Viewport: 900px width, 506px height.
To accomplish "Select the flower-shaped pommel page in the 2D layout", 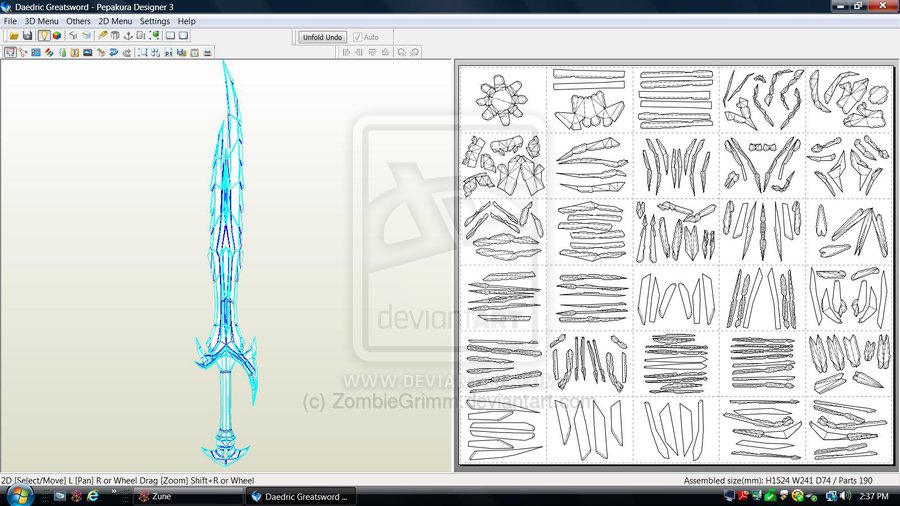I will (x=502, y=100).
